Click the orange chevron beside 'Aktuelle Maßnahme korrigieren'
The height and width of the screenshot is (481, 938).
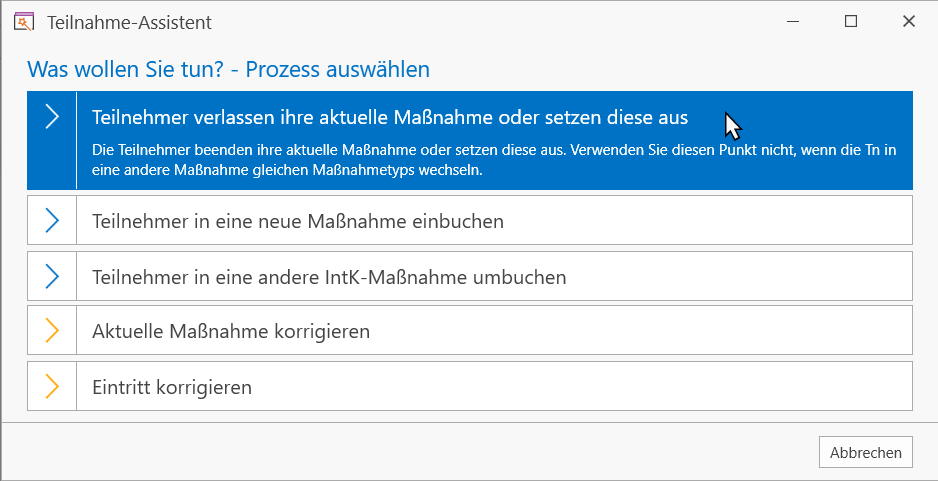pos(52,330)
